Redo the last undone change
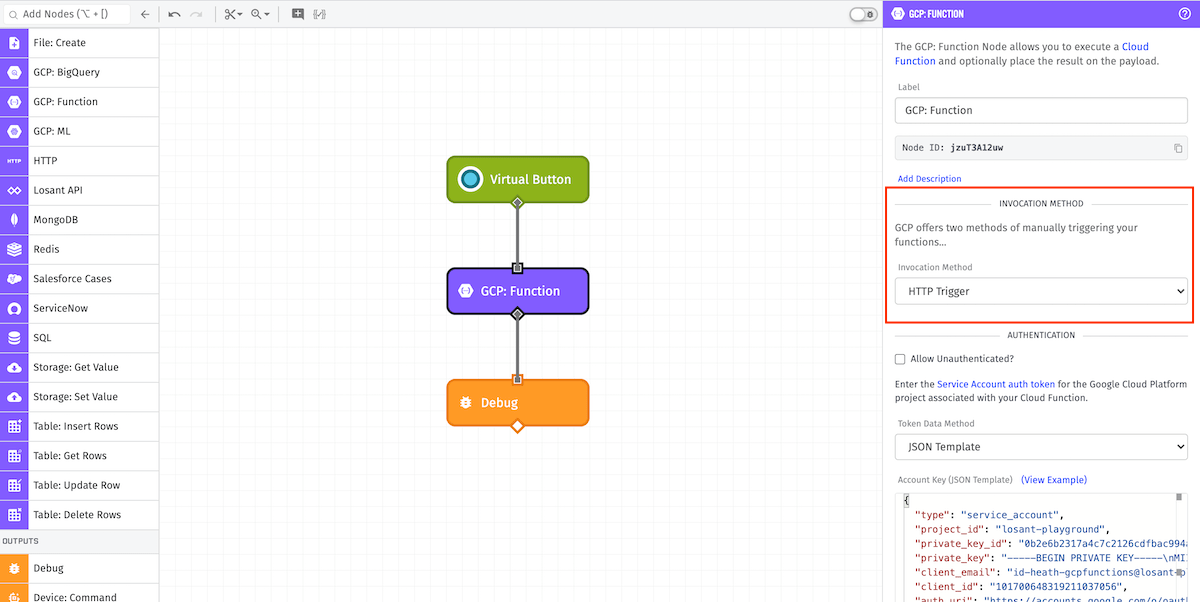 pyautogui.click(x=196, y=14)
